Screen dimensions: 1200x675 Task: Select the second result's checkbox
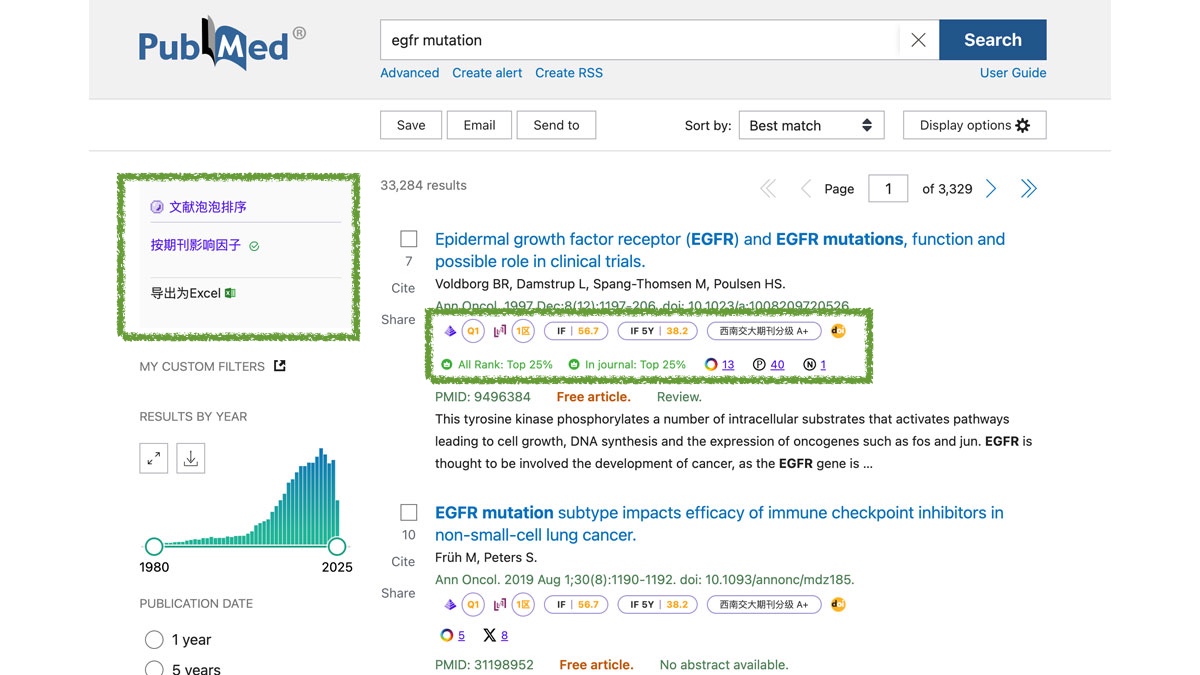409,512
